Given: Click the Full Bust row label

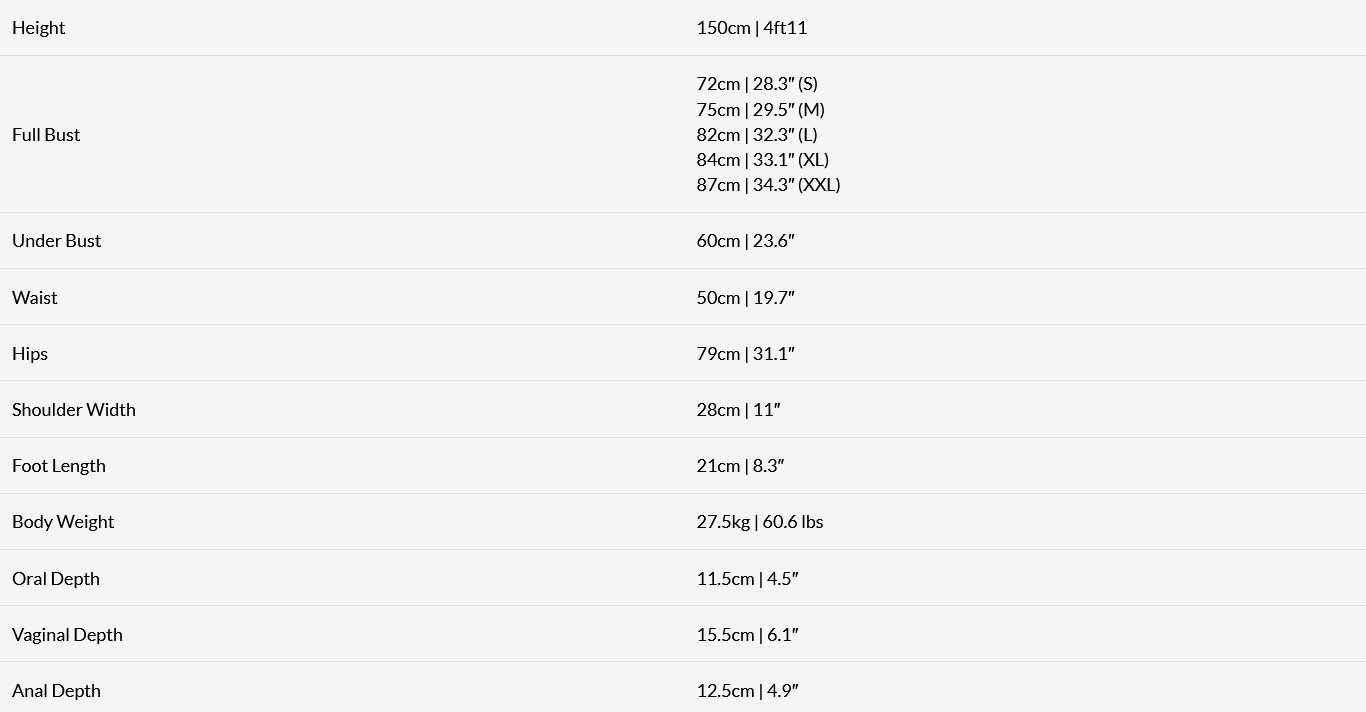Looking at the screenshot, I should click(46, 135).
